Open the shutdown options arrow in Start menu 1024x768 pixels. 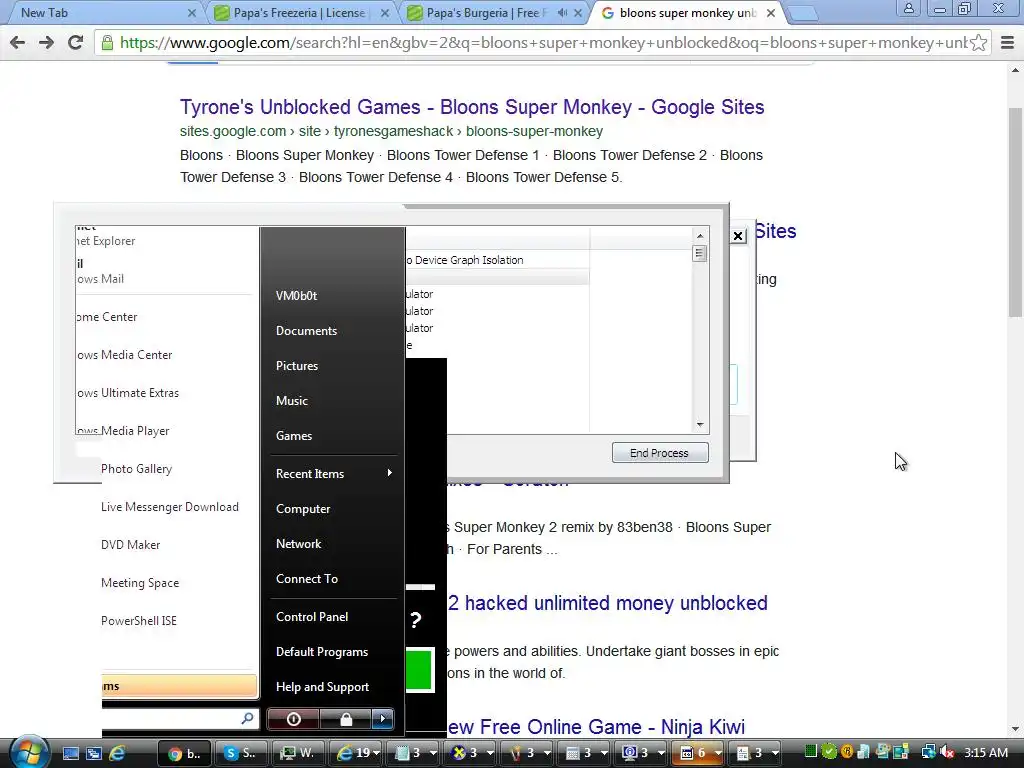pos(383,719)
